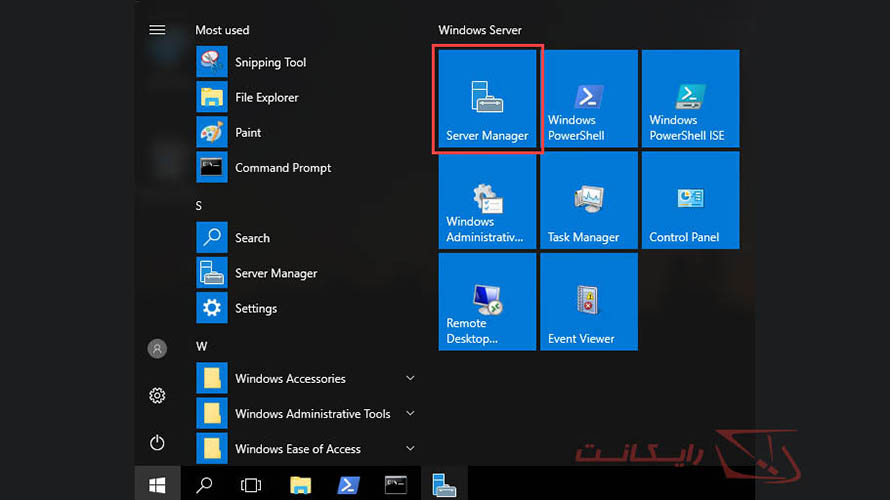The image size is (890, 500).
Task: Open the Server Manager tile
Action: coord(487,99)
